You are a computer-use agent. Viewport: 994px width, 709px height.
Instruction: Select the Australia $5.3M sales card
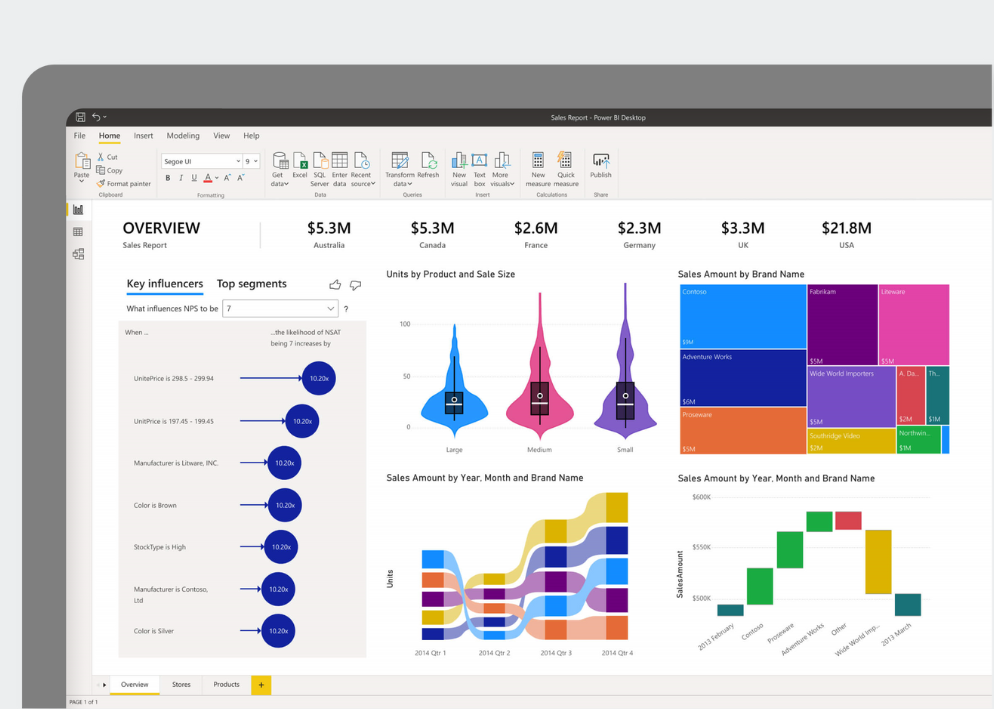tap(329, 234)
